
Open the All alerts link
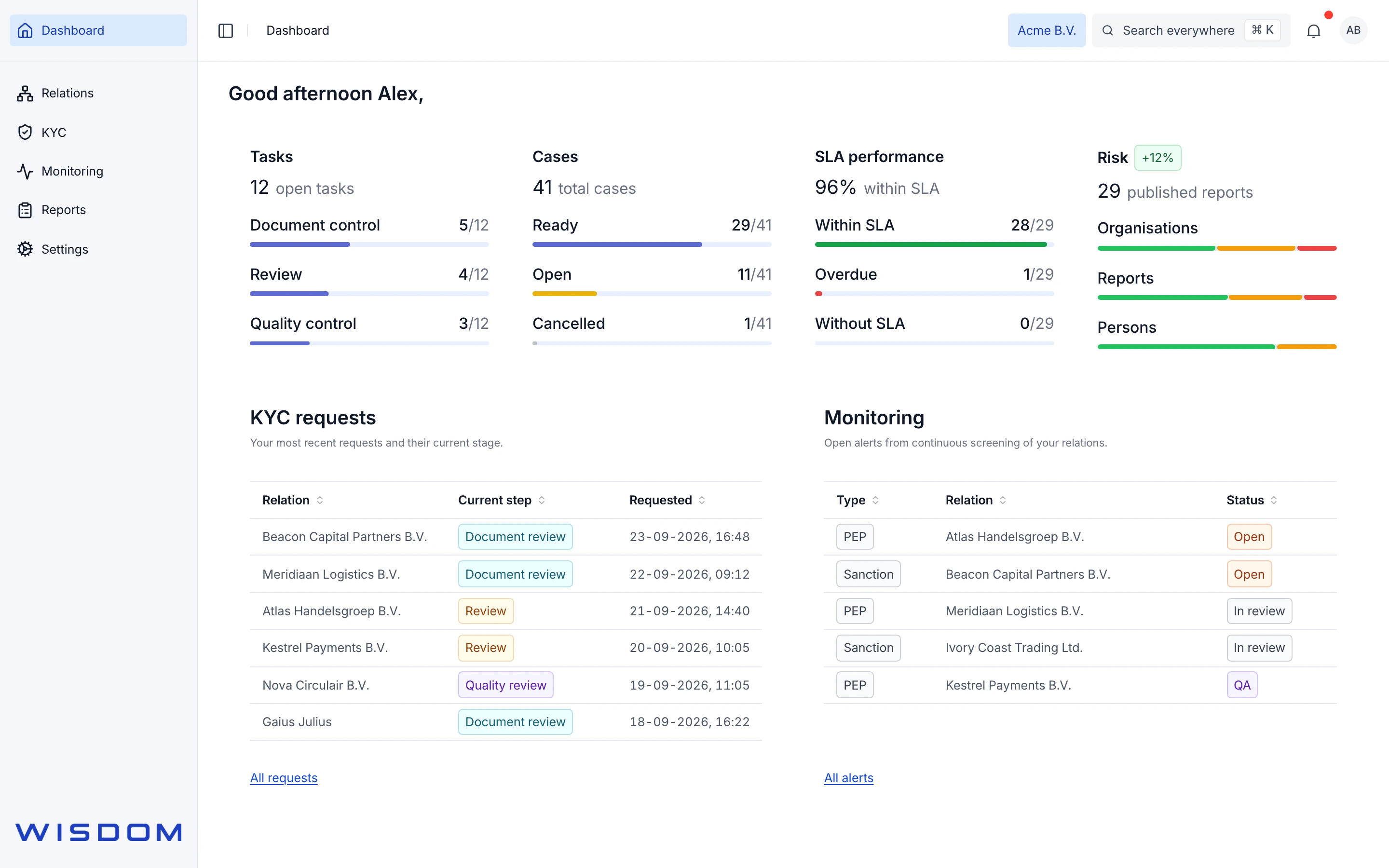click(848, 777)
